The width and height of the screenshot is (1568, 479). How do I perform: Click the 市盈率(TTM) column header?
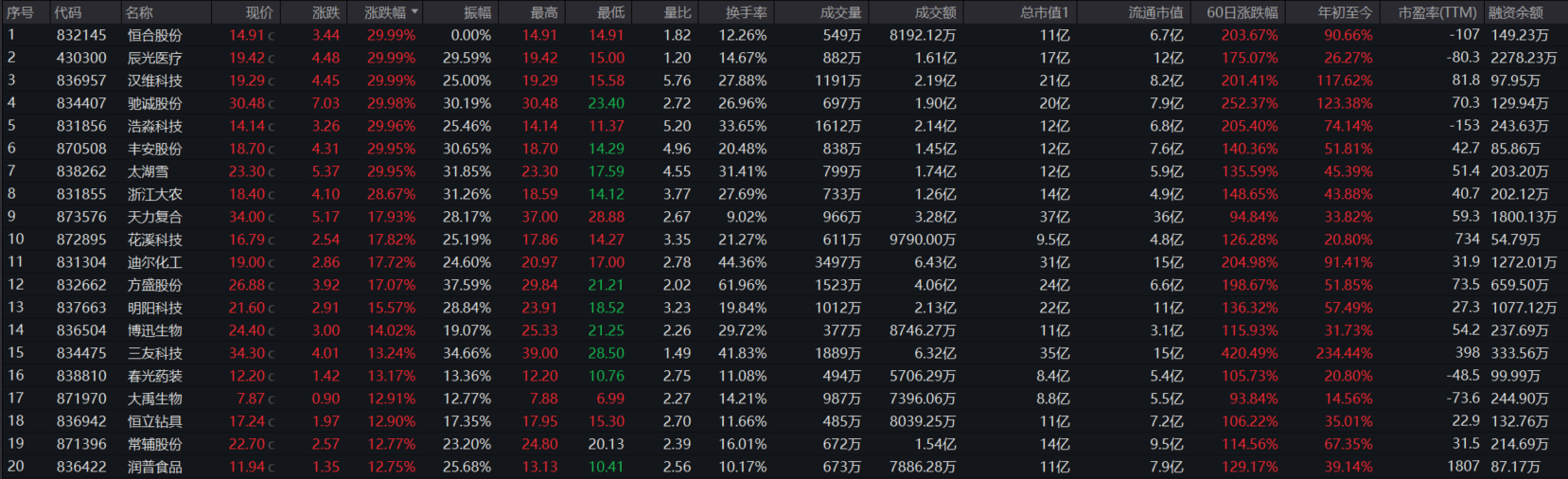[1437, 12]
